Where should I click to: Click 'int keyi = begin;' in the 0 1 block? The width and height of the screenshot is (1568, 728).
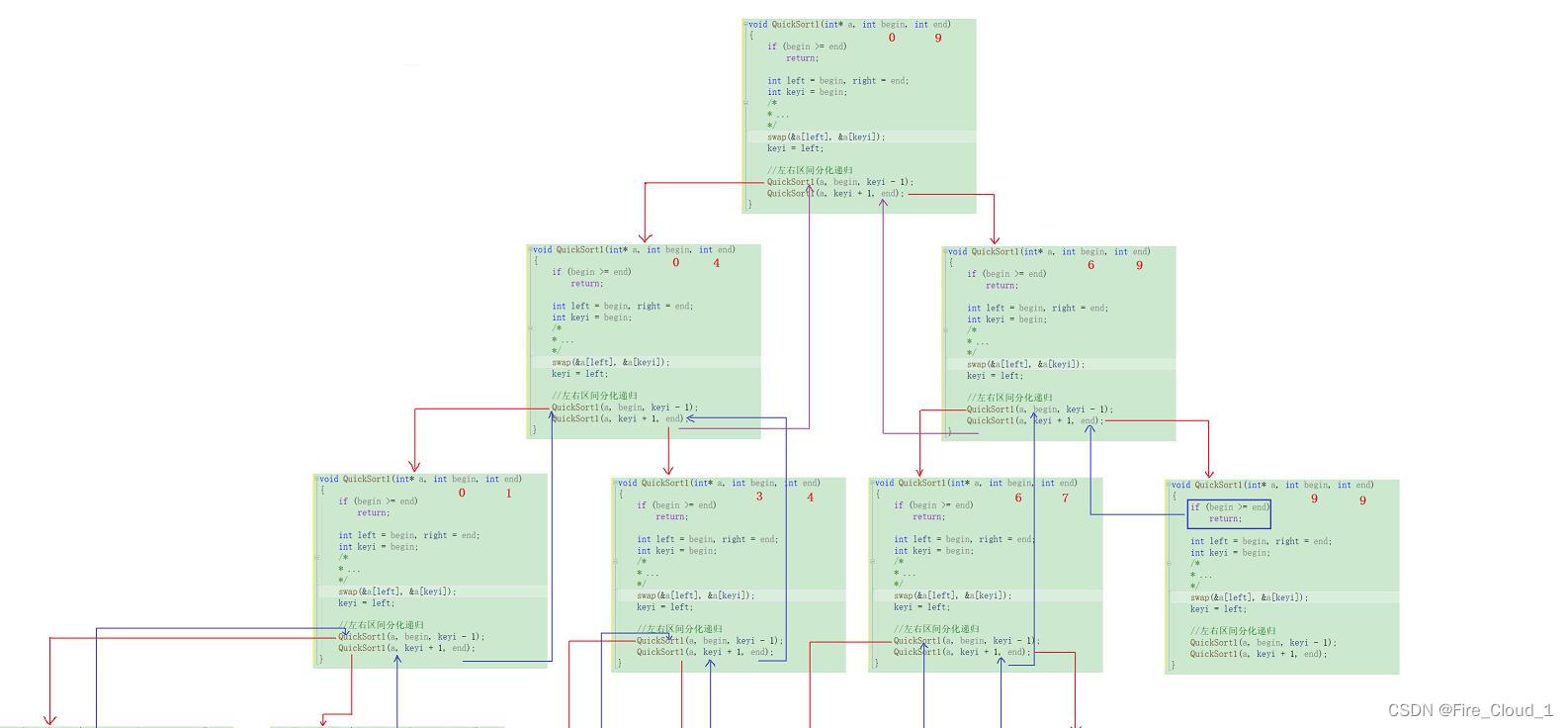378,547
